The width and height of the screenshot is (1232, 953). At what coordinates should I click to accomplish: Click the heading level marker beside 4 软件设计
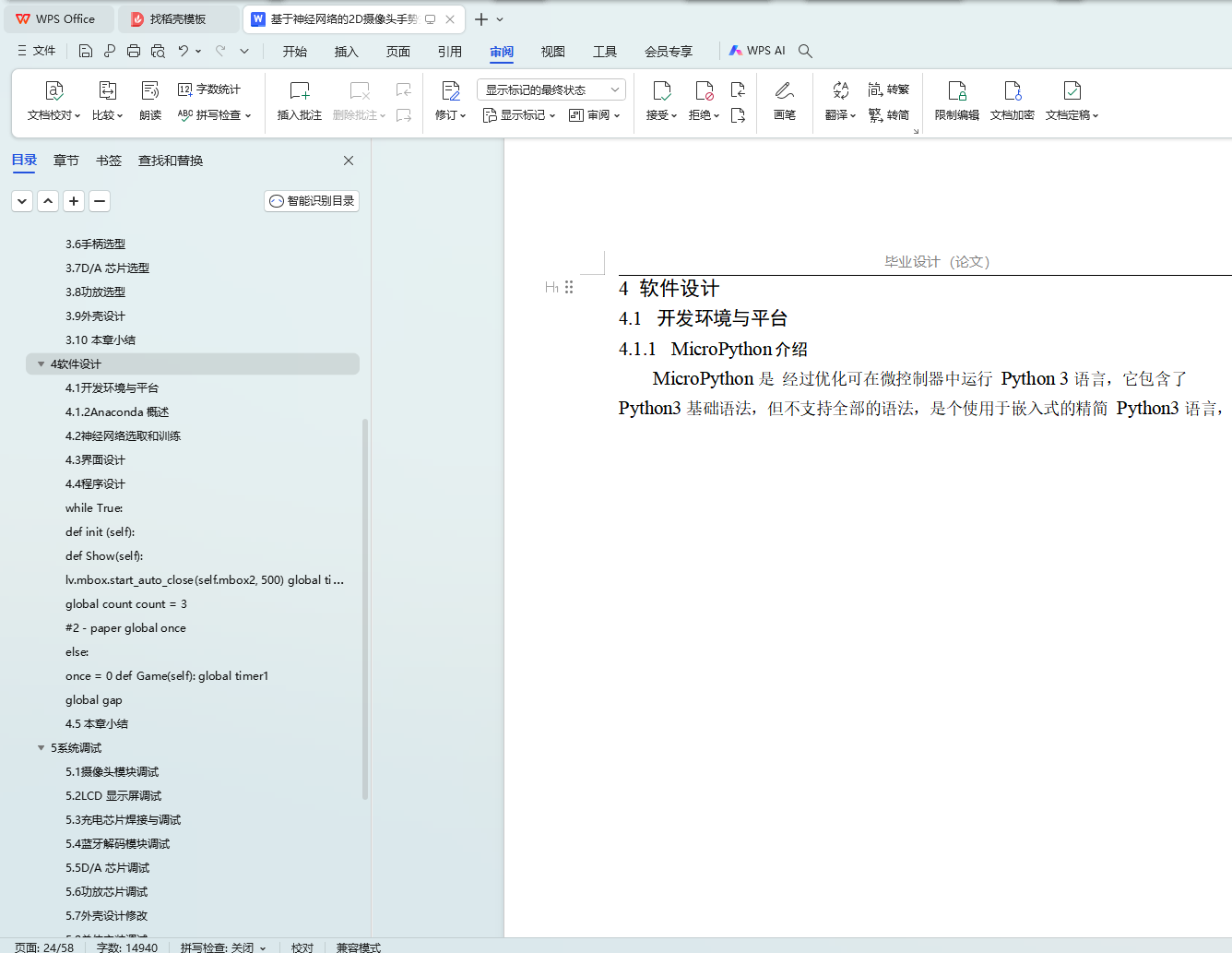click(x=551, y=287)
